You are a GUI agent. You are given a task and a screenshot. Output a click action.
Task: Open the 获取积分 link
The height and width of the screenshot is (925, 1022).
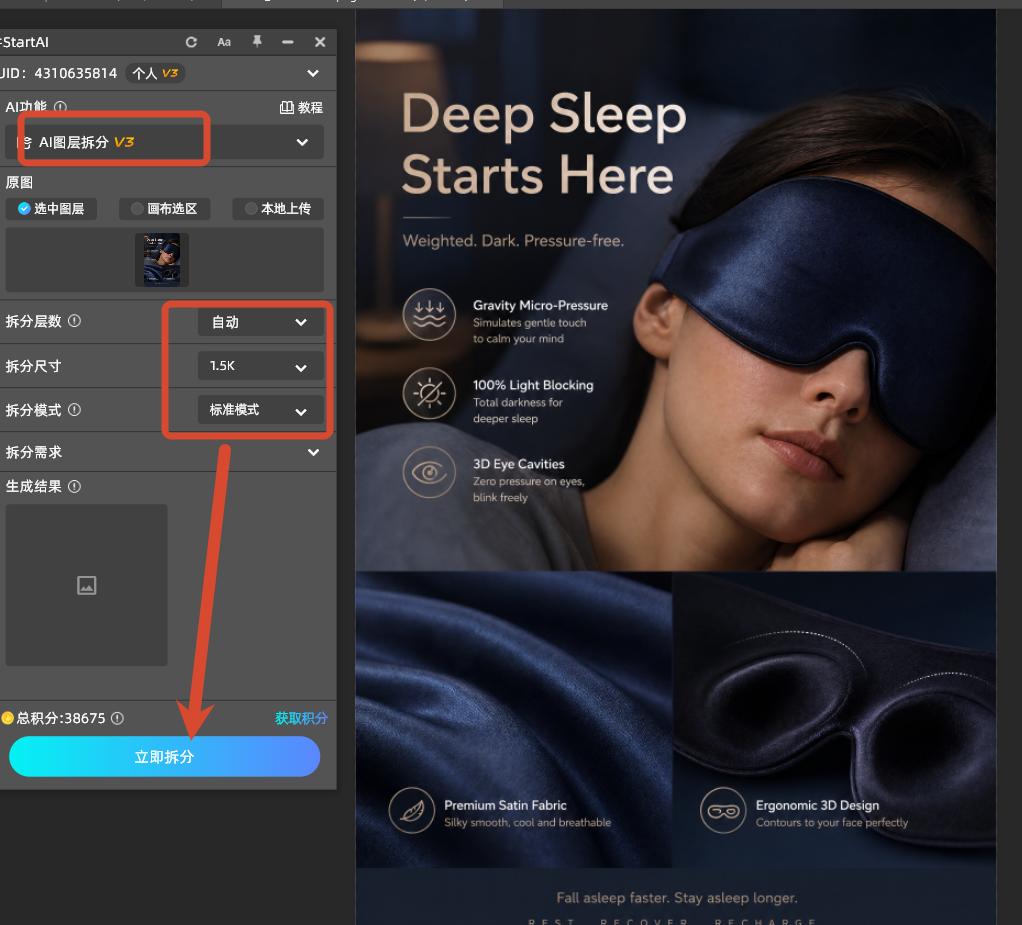301,718
